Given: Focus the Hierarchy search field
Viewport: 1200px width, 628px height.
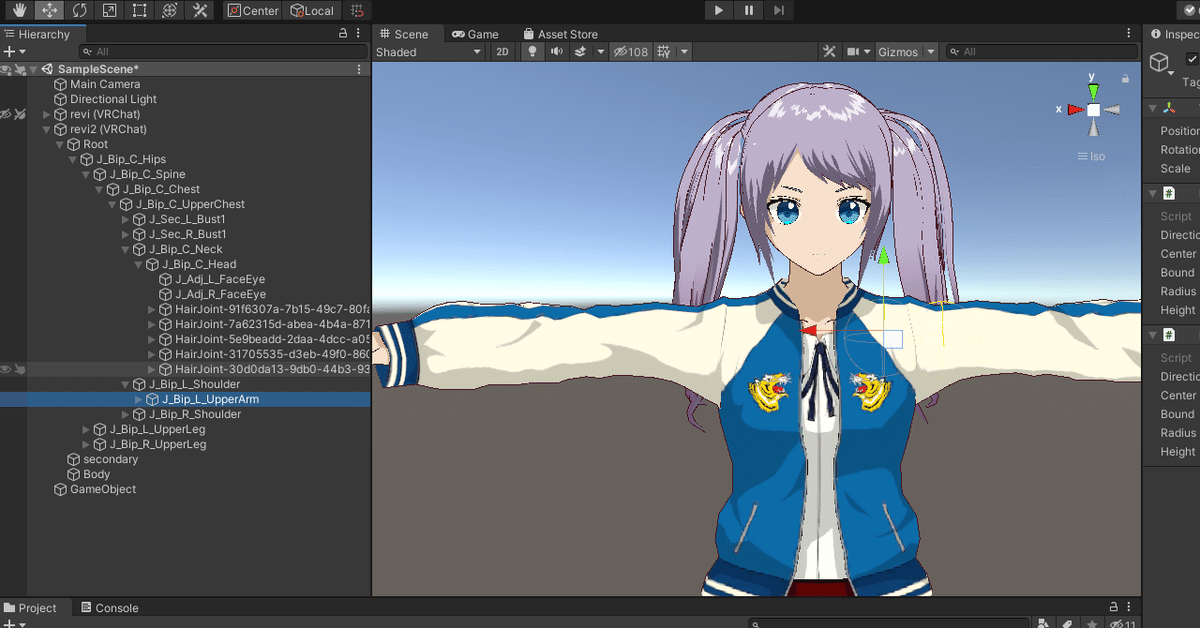Looking at the screenshot, I should click(x=223, y=52).
